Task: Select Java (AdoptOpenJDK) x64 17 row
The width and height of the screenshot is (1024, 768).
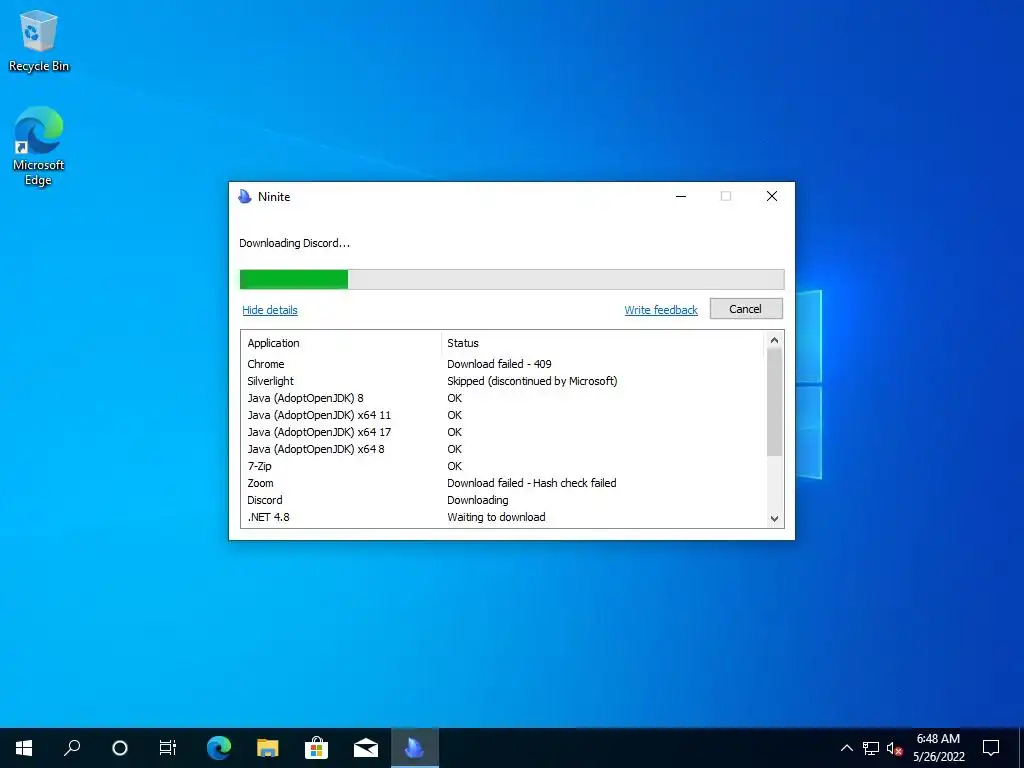Action: pyautogui.click(x=503, y=432)
